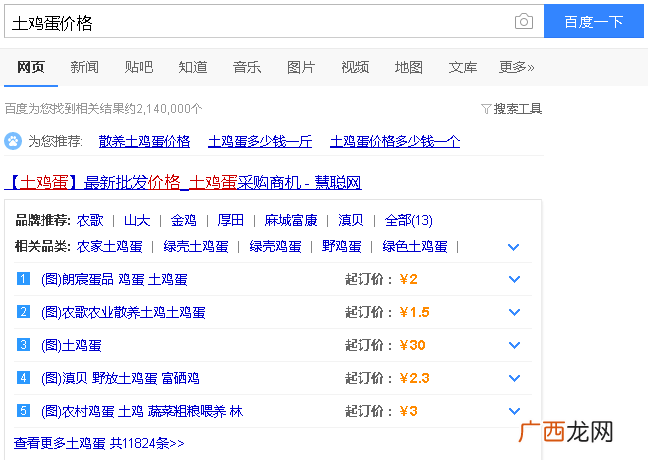Click category link 绿壳鸡蛋
This screenshot has height=460, width=648.
click(x=275, y=247)
